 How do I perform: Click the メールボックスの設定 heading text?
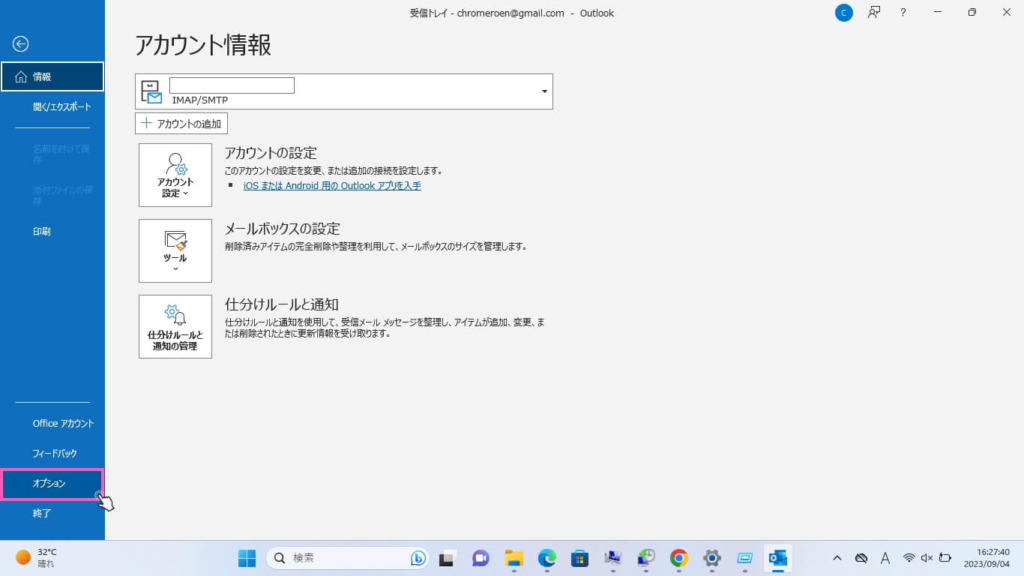pos(282,229)
